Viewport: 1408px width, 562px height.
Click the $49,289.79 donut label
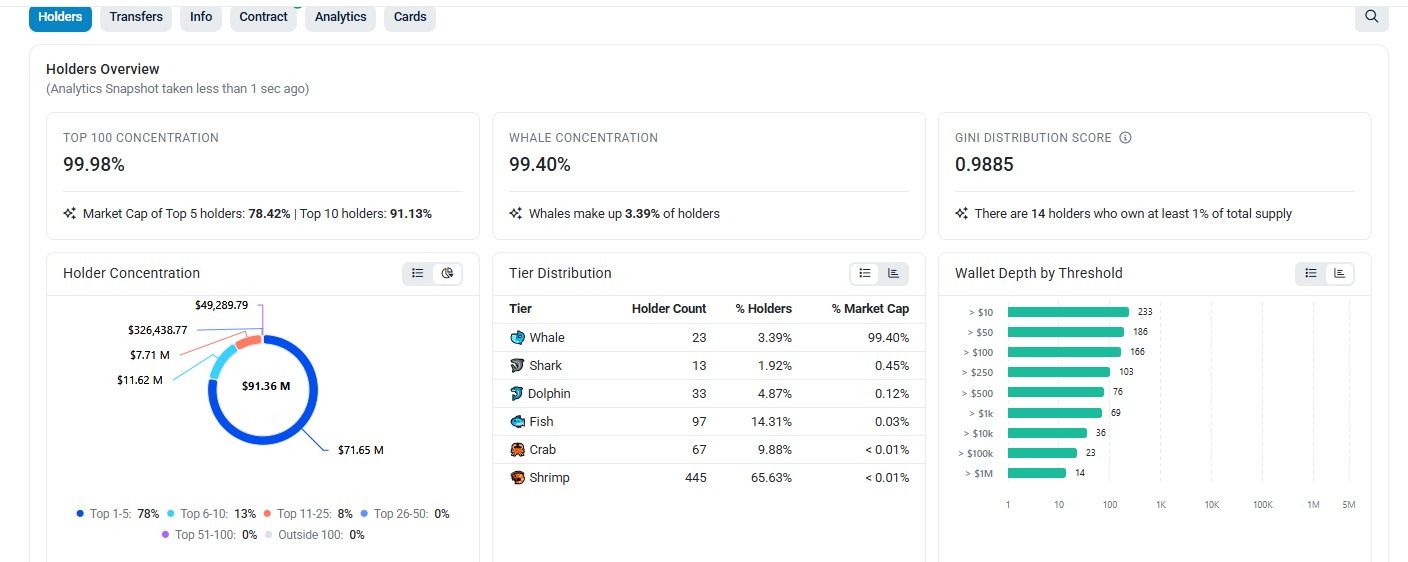(222, 305)
